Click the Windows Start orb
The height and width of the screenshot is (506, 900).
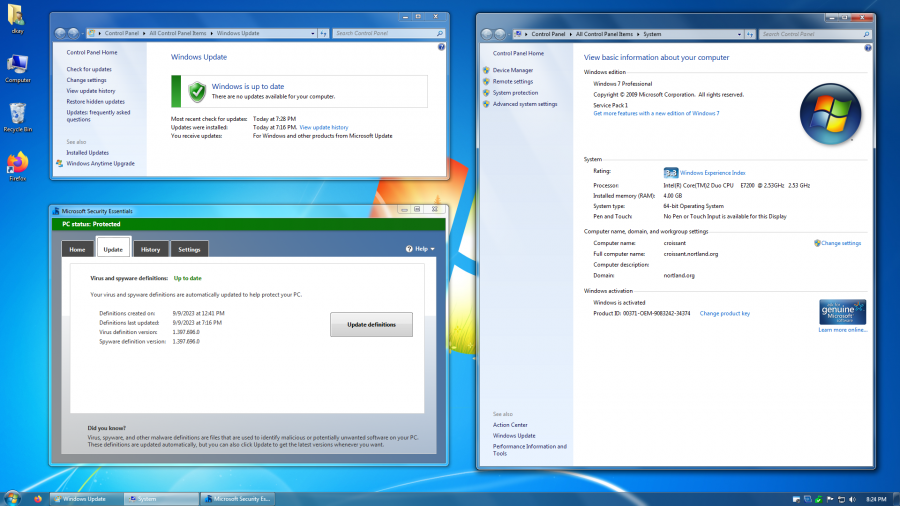tap(12, 497)
